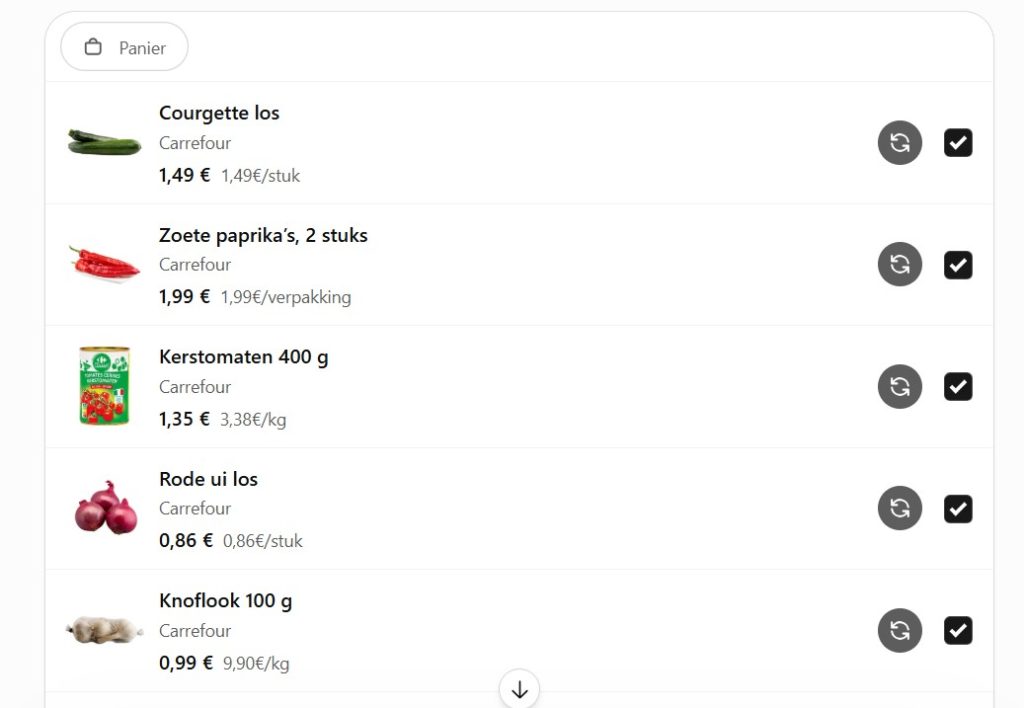Untick the Rode ui los checkbox

tap(957, 509)
